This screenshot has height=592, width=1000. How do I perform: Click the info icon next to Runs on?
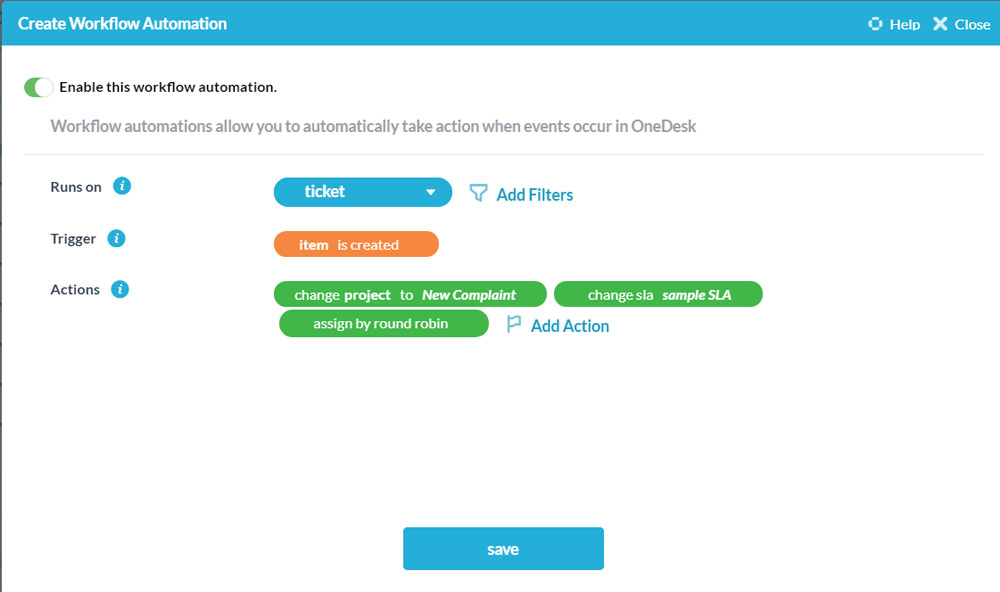[x=122, y=186]
